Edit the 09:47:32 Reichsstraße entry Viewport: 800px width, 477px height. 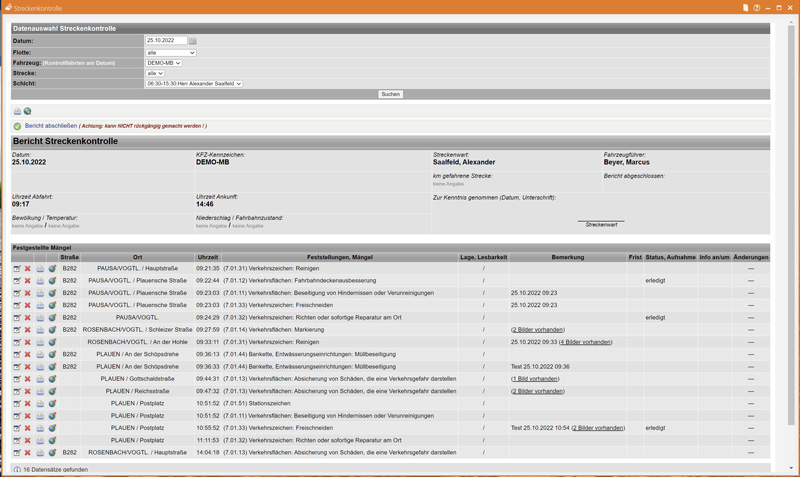pos(17,391)
